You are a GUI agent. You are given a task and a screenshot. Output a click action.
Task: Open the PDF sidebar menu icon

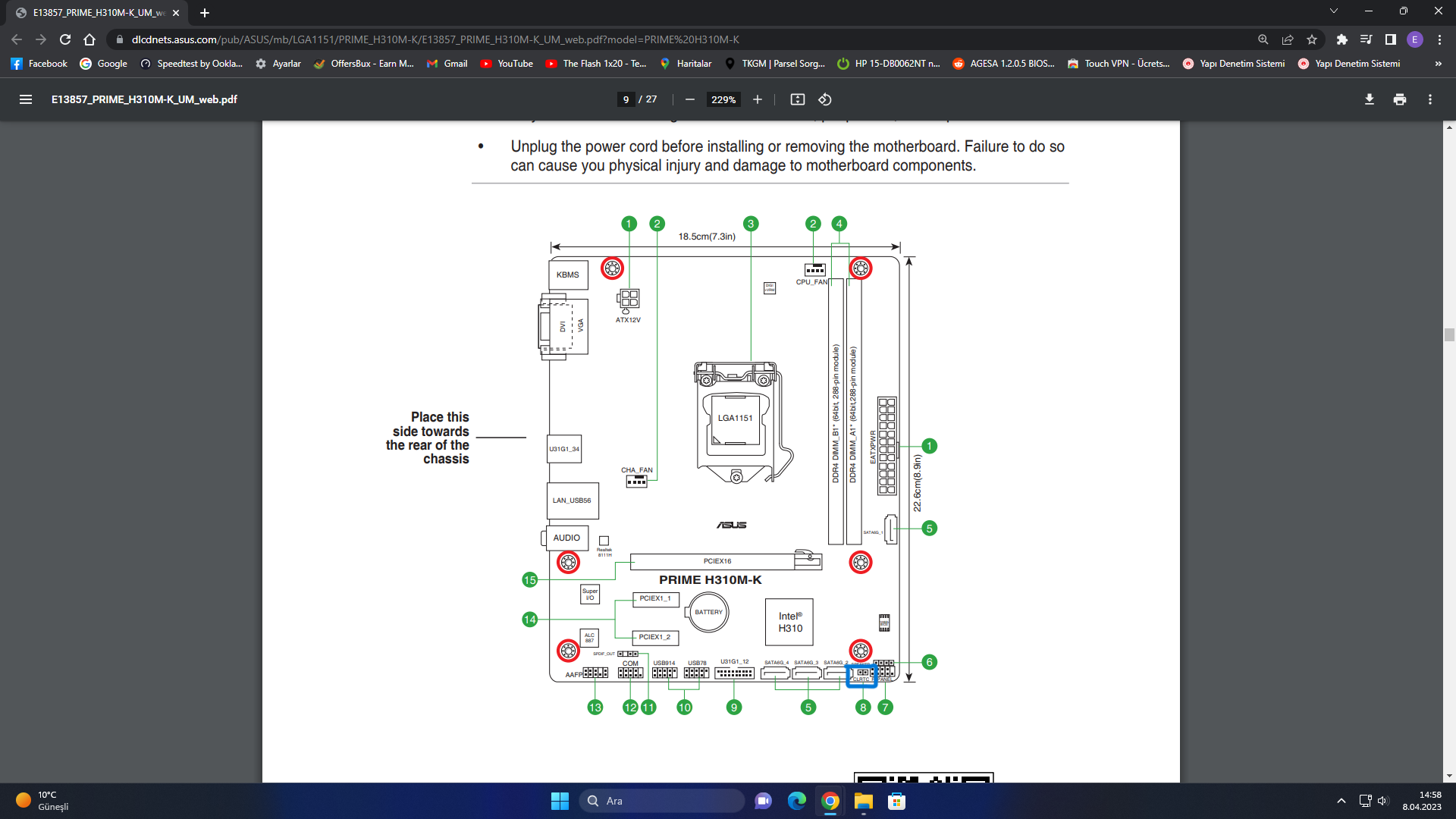click(26, 99)
